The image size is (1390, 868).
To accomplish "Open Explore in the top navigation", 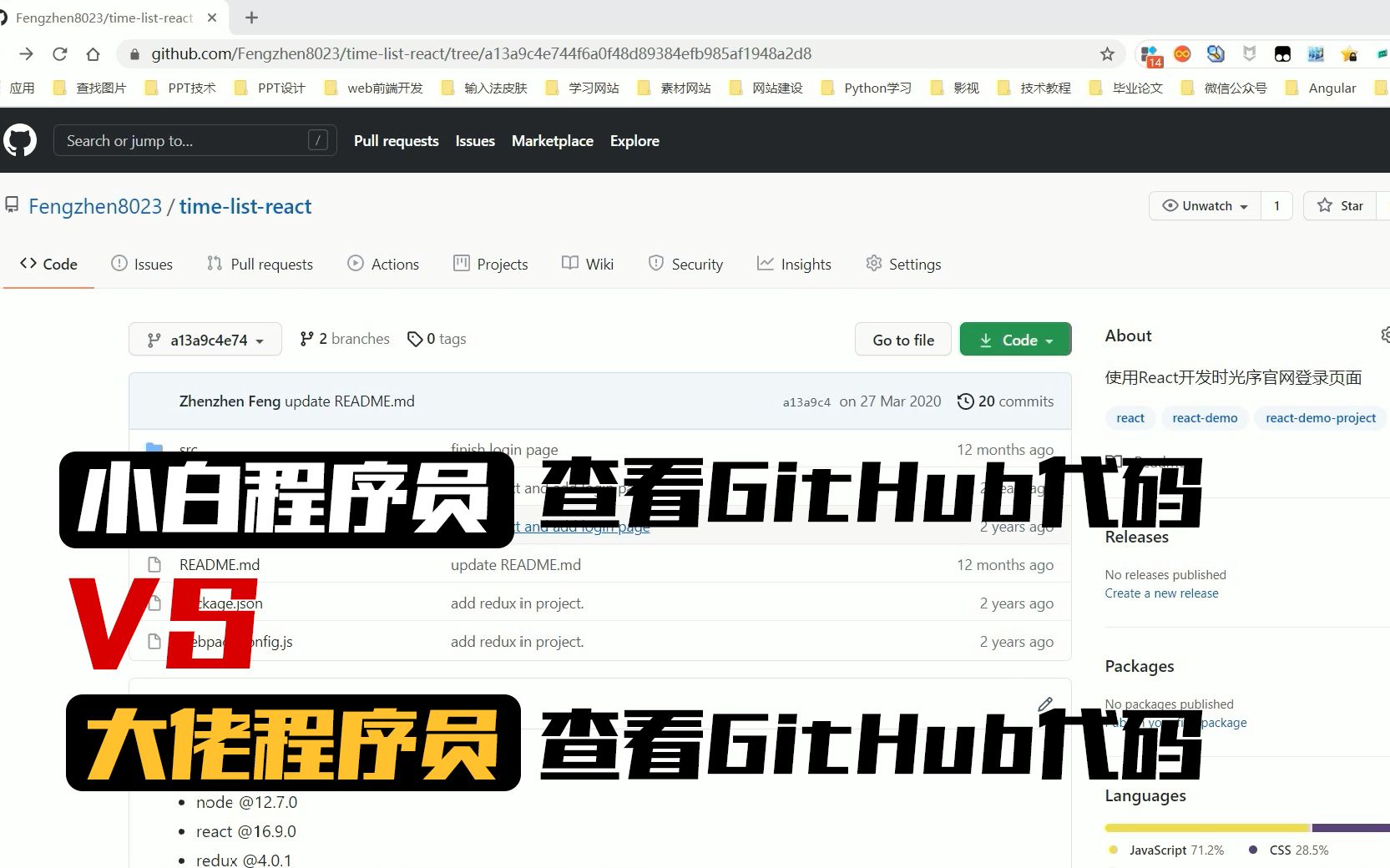I will [x=634, y=141].
